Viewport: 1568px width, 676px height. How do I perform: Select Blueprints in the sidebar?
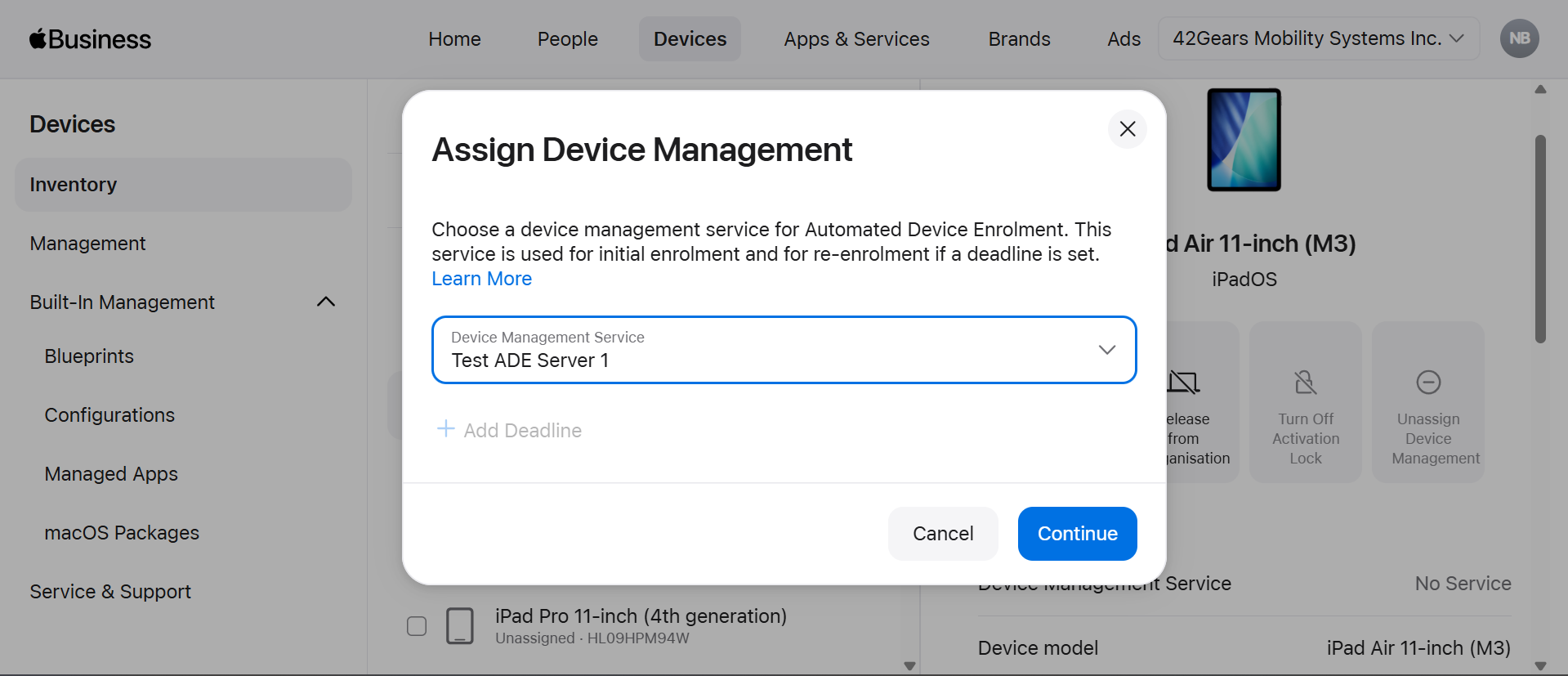pos(89,356)
